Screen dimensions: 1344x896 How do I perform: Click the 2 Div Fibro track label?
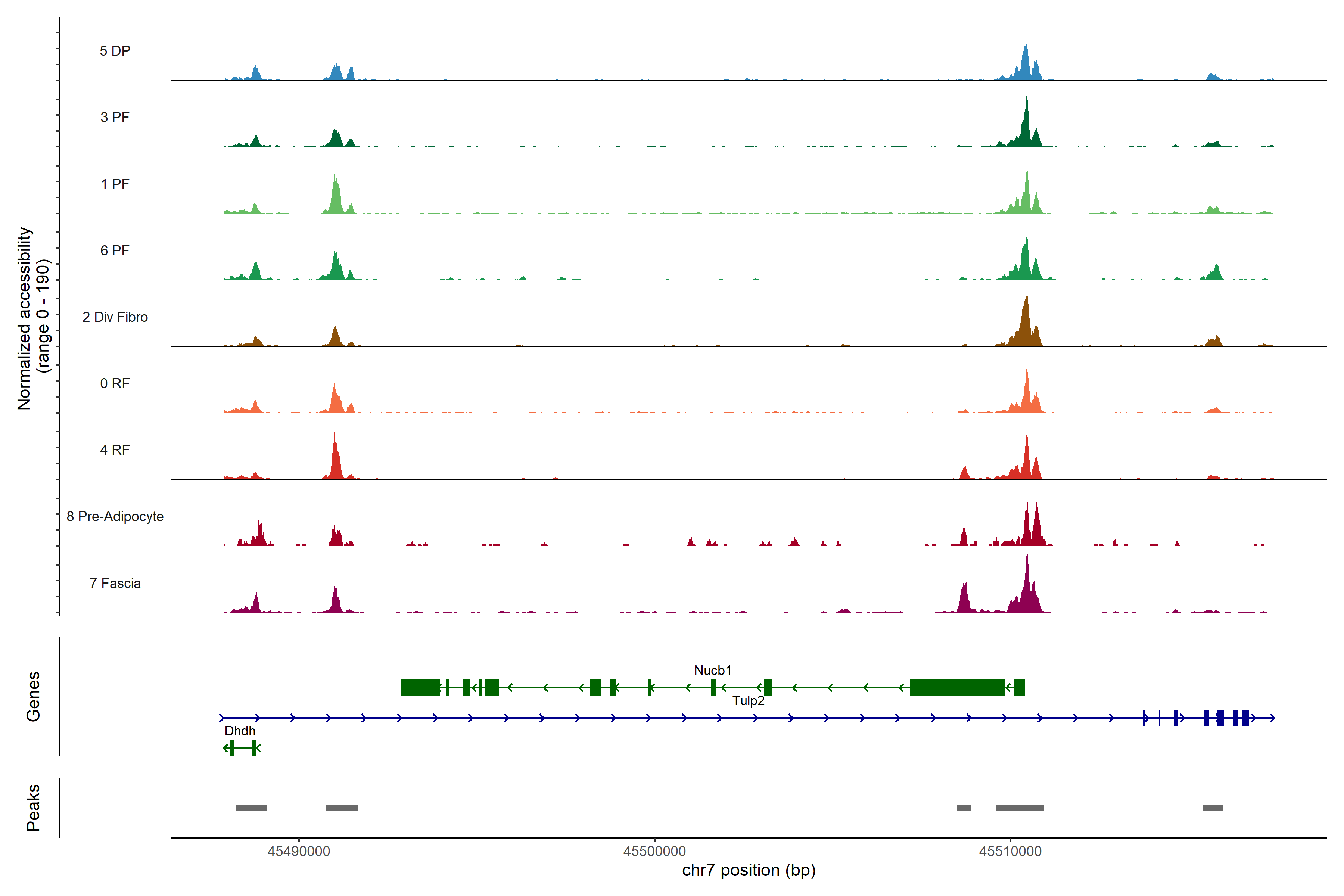[115, 317]
